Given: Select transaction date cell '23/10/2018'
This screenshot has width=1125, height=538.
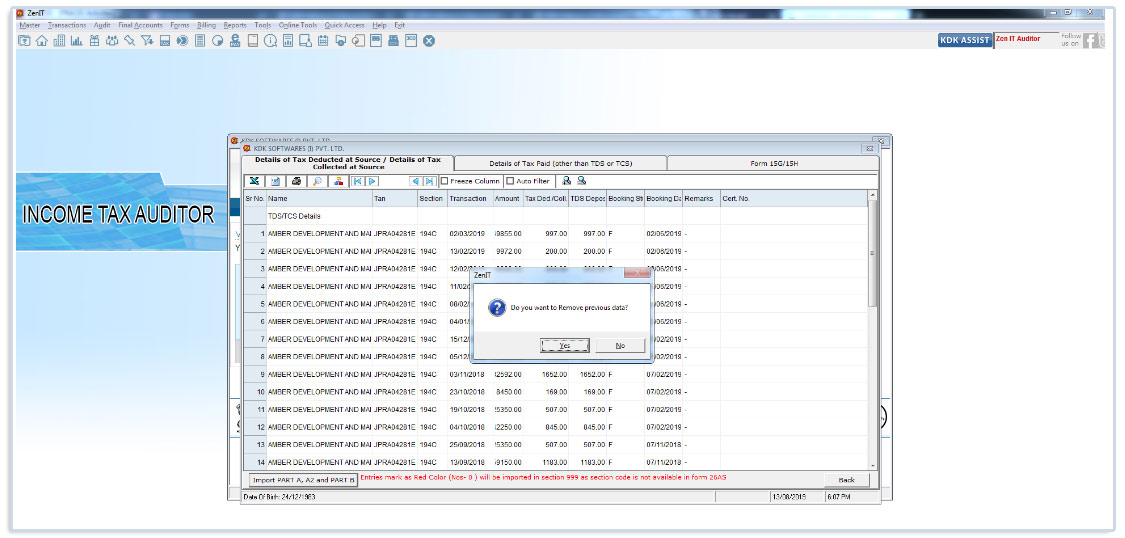Looking at the screenshot, I should click(x=468, y=392).
